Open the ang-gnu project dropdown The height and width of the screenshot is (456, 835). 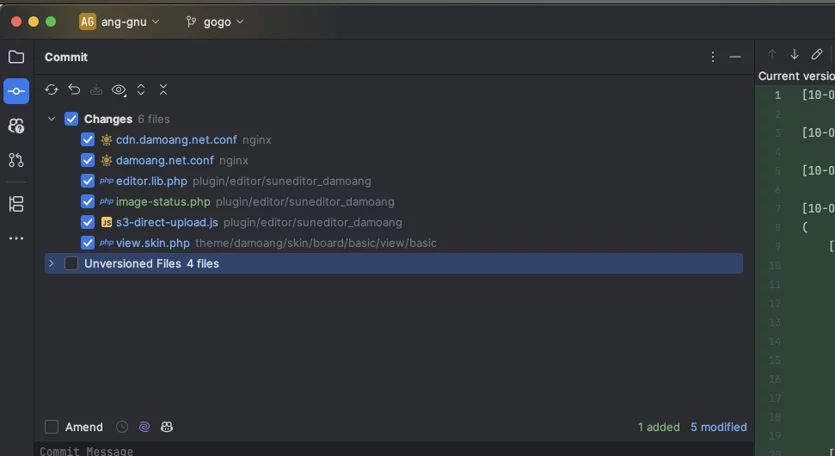point(119,22)
